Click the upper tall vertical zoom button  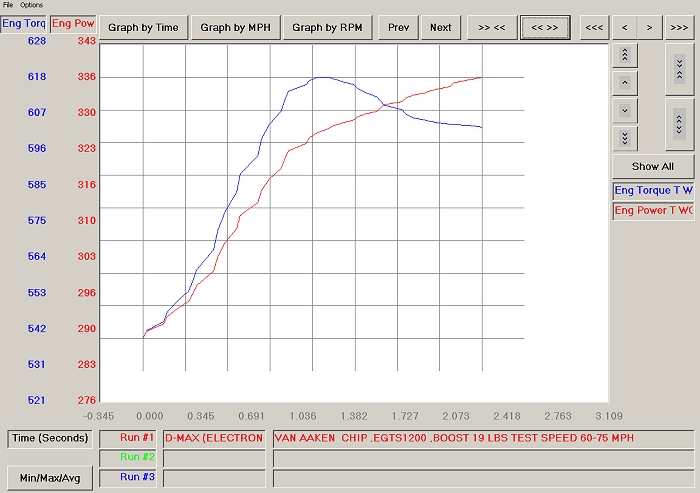tap(679, 69)
